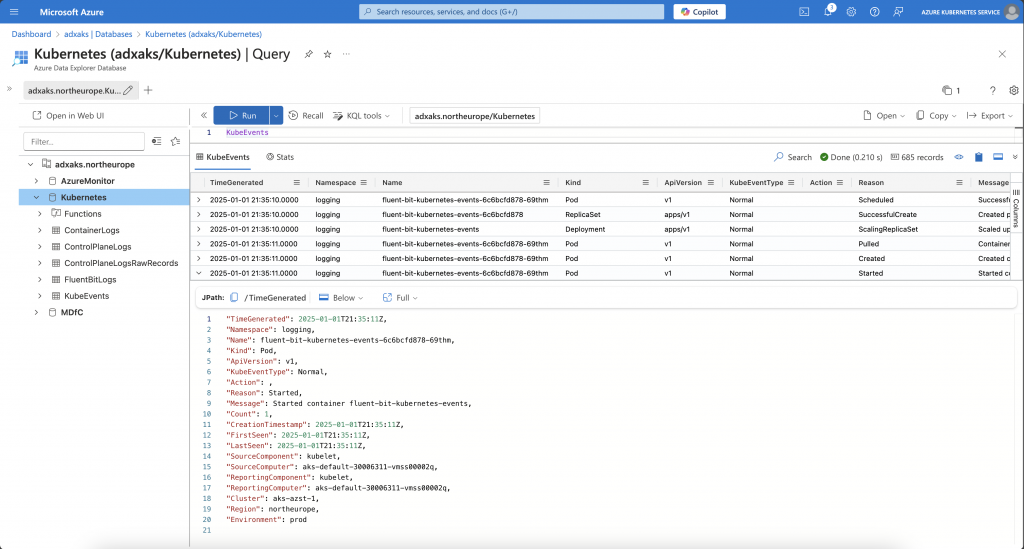Viewport: 1024px width, 549px height.
Task: Show favorites star in connection pane
Action: point(175,141)
